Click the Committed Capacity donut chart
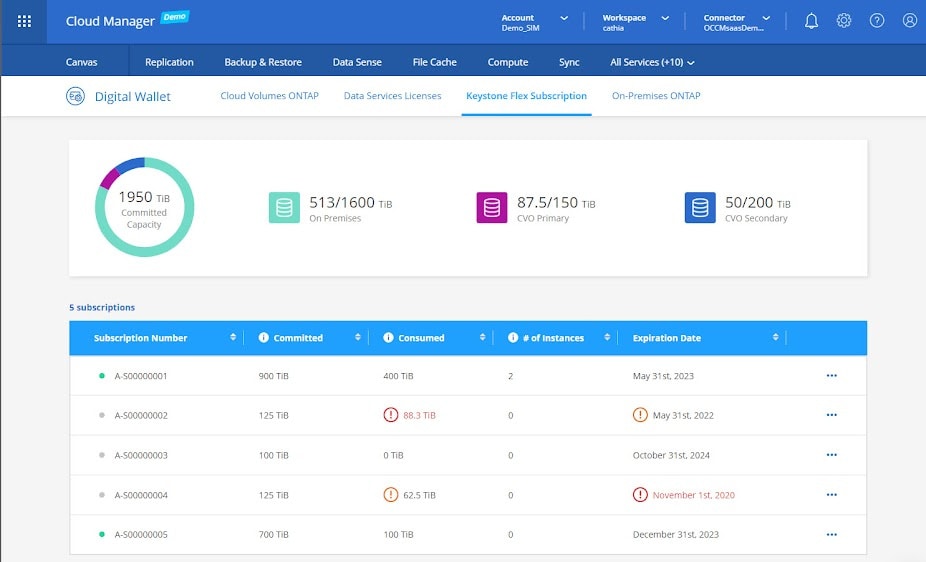Screen dimensions: 926x562 click(145, 207)
